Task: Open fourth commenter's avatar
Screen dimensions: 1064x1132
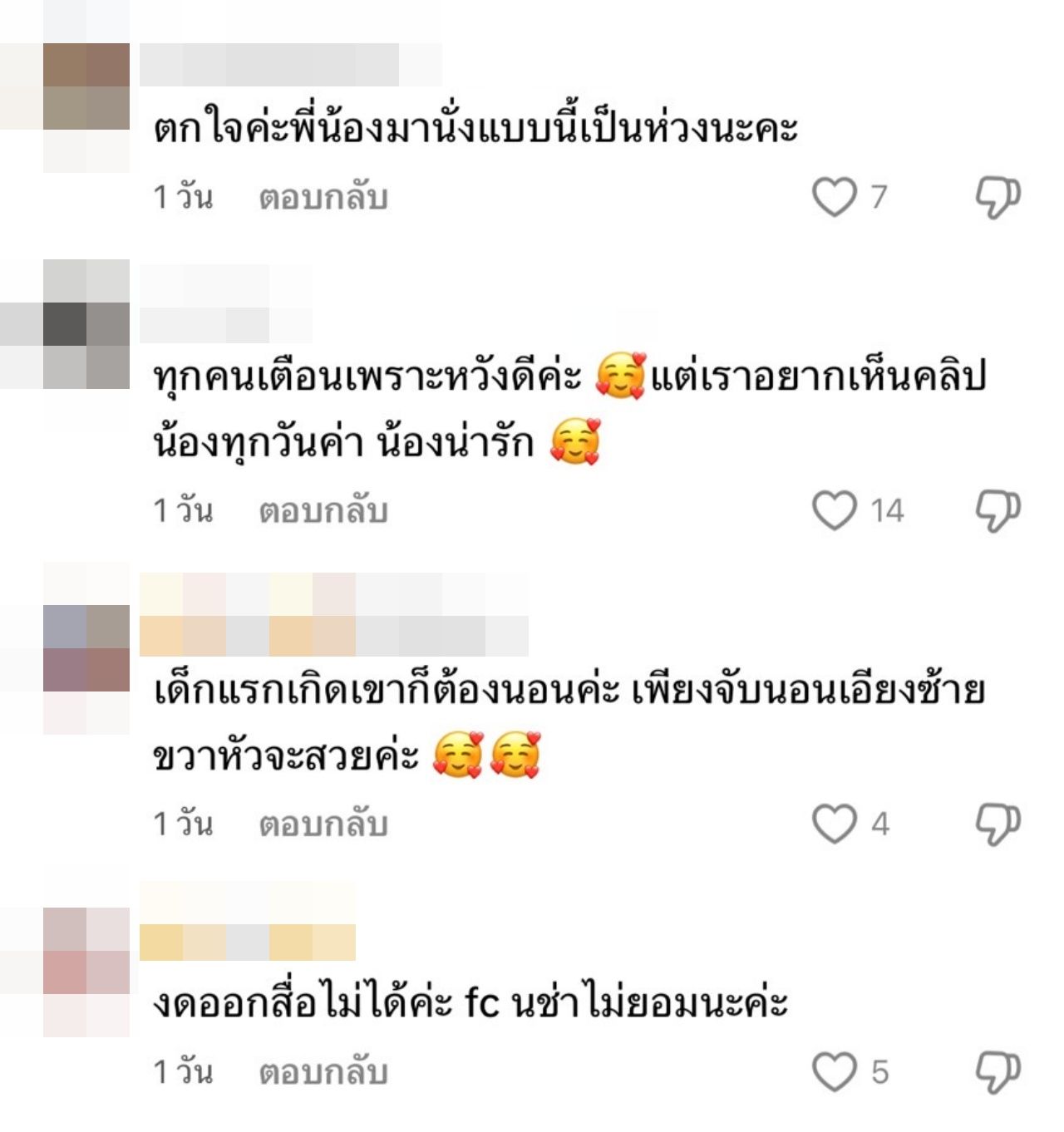Action: pos(86,951)
